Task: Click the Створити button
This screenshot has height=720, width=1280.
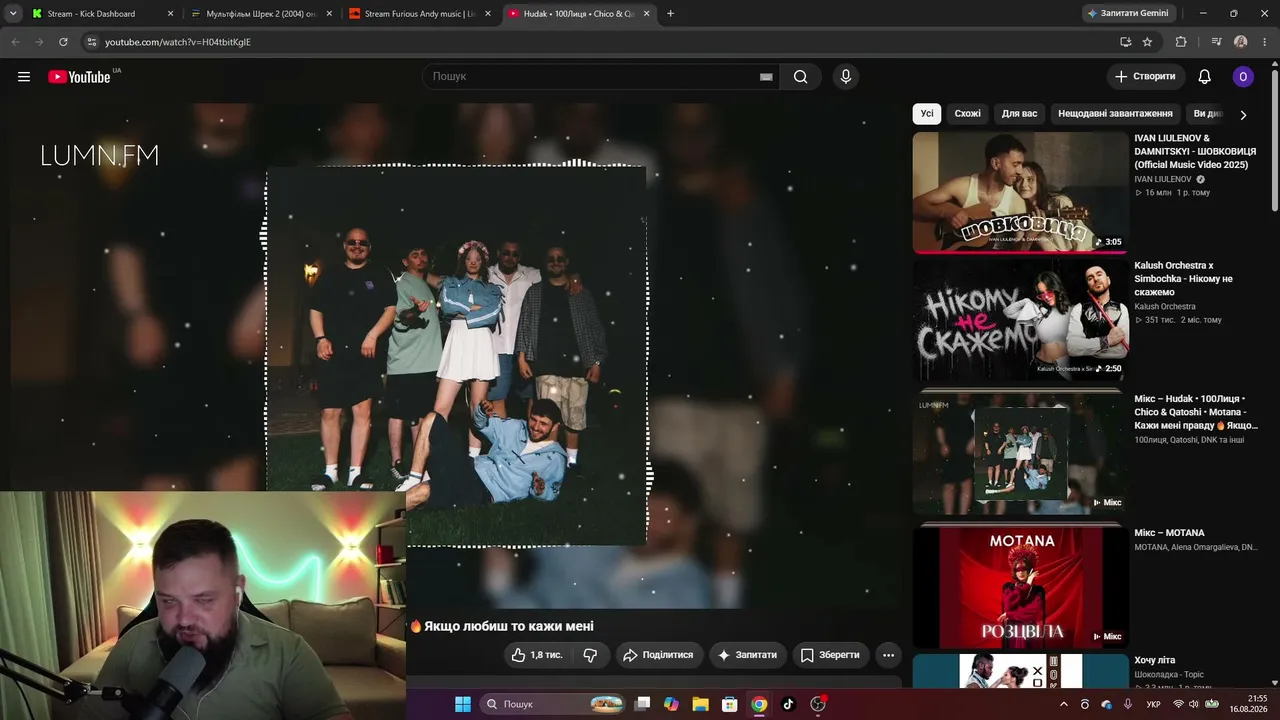Action: pyautogui.click(x=1146, y=77)
